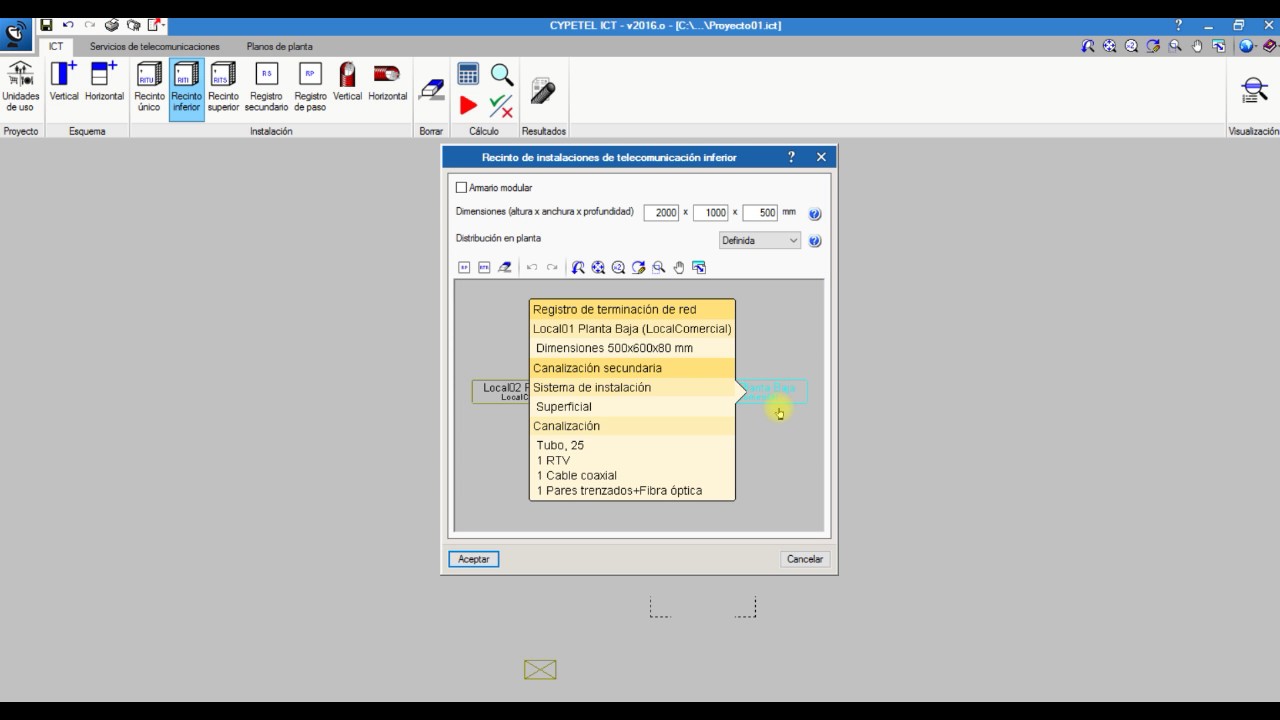
Task: Activate the eraser in the dialog toolbar
Action: 505,267
